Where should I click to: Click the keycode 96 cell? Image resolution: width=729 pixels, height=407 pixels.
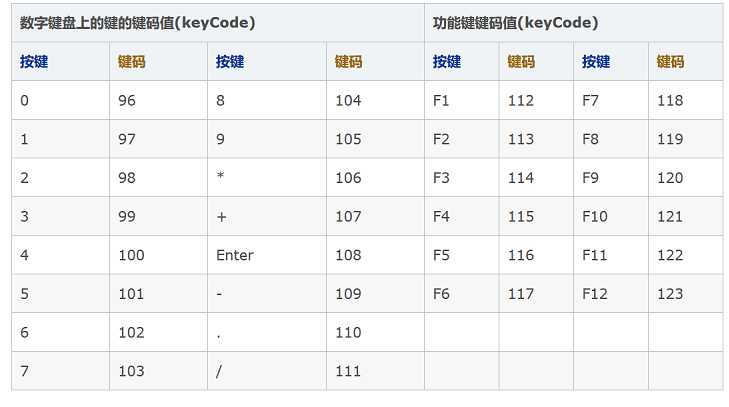126,100
